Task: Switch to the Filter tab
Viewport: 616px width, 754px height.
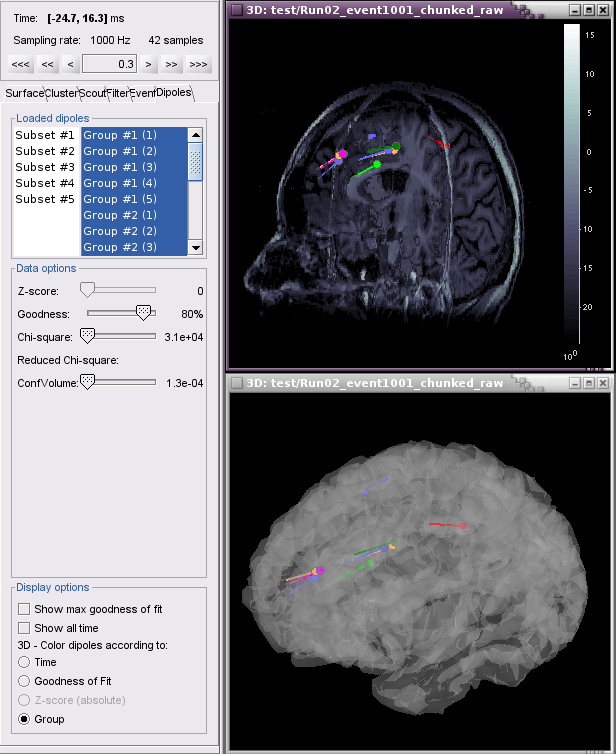Action: click(117, 93)
